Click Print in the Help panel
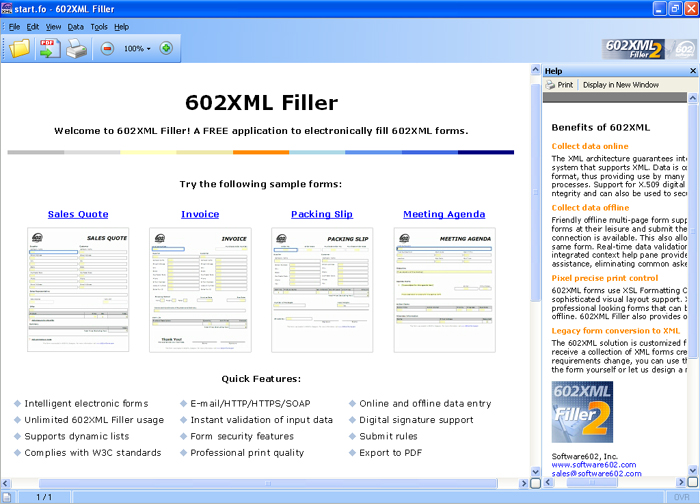The height and width of the screenshot is (504, 700). point(560,85)
